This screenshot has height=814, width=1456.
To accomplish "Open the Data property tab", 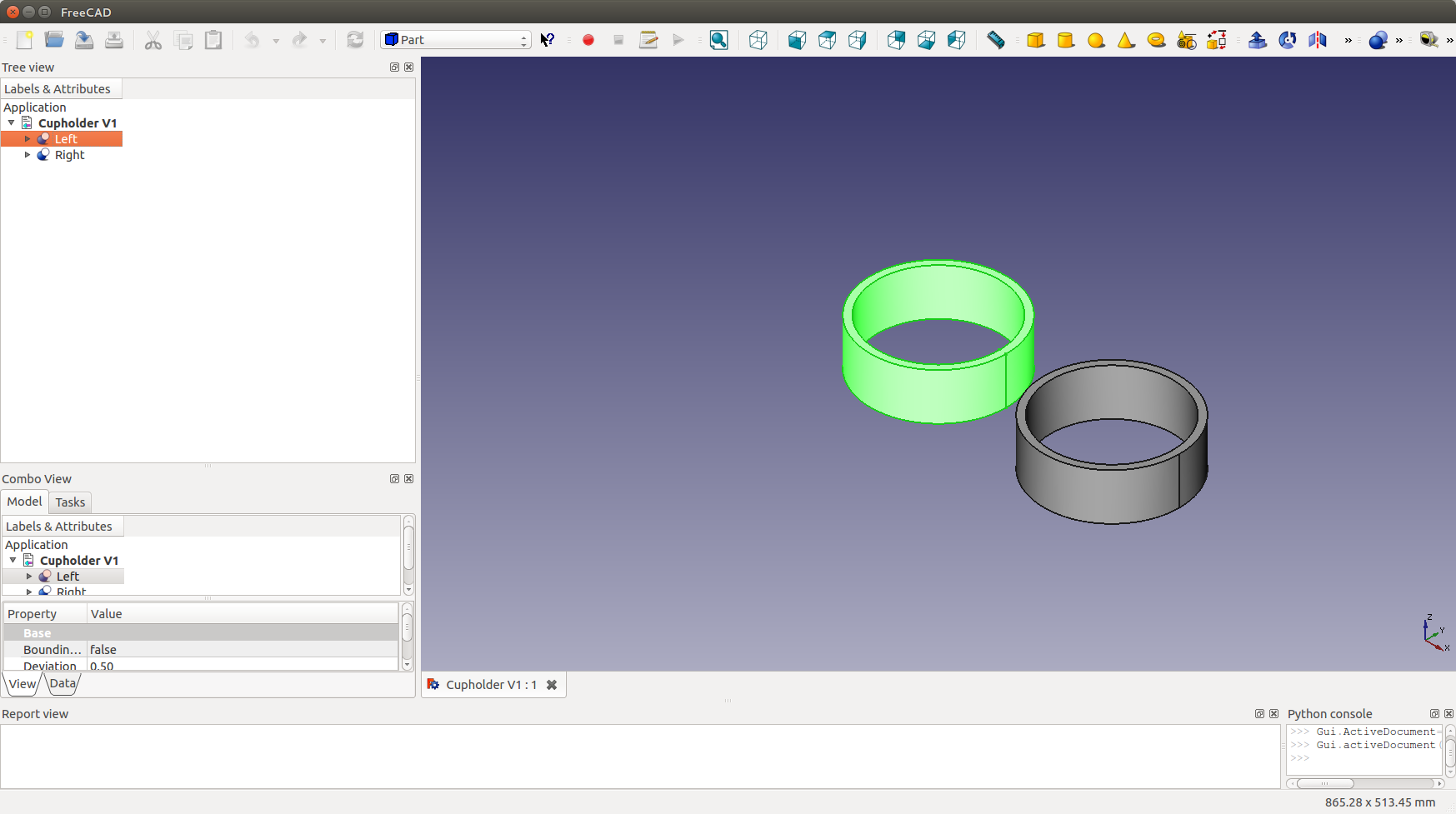I will tap(63, 684).
